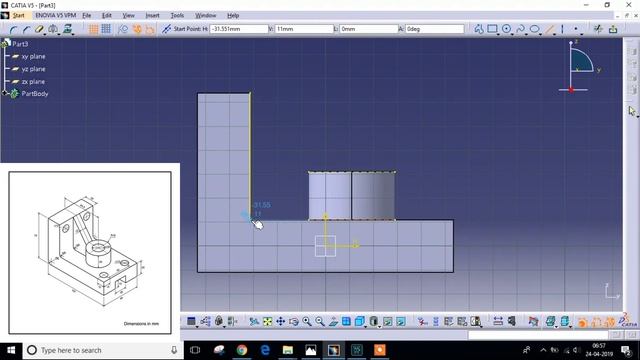Select the Spline tool

520,29
